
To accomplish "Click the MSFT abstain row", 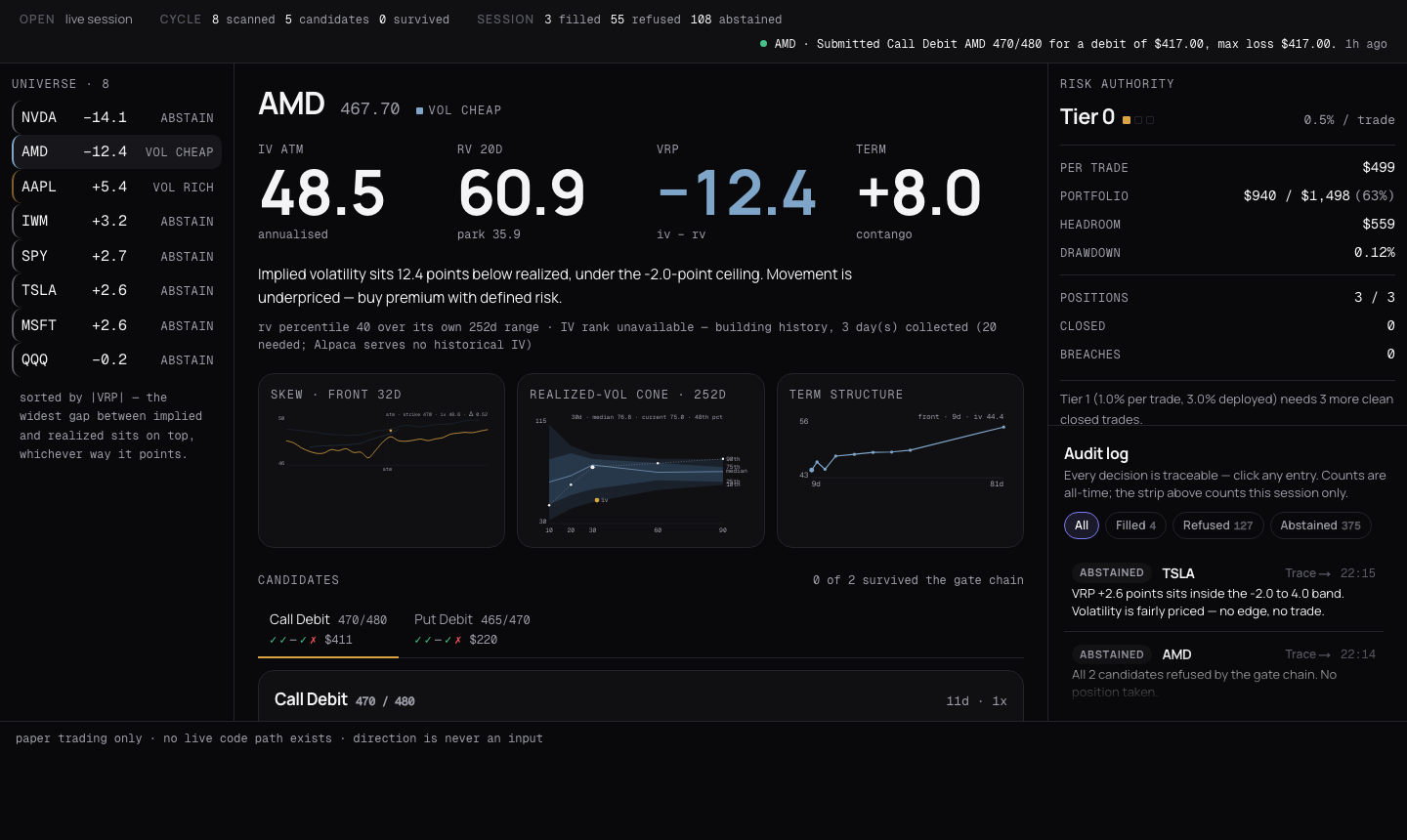I will pos(117,325).
